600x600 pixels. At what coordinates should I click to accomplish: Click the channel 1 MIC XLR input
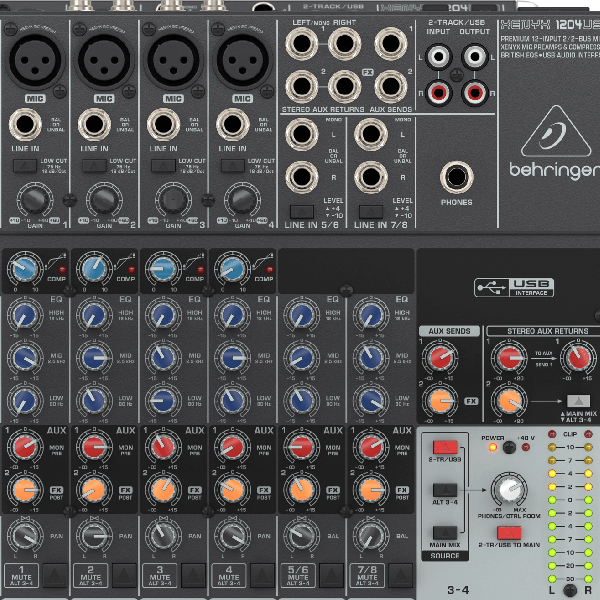click(35, 60)
